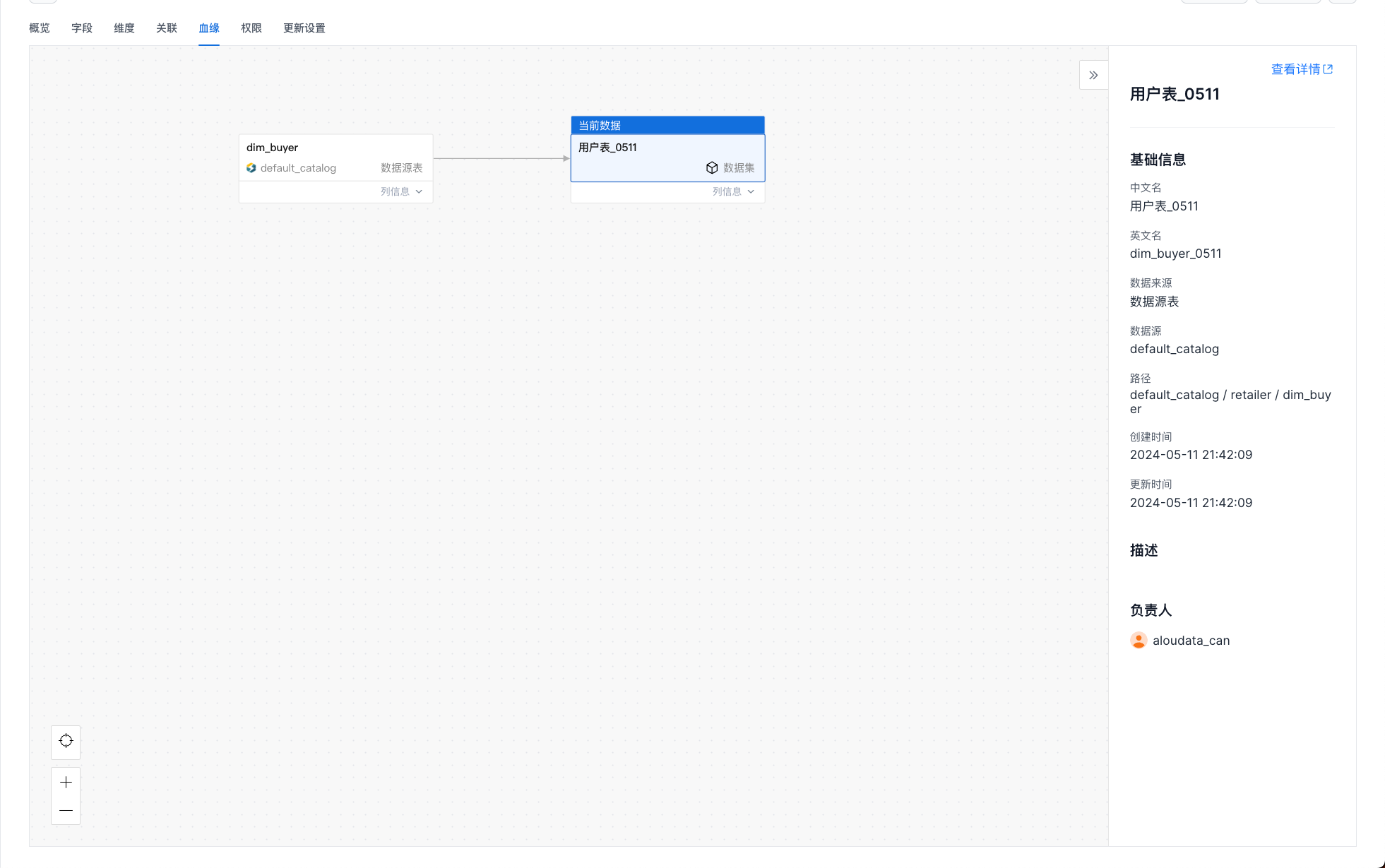
Task: Open the 维度 tab
Action: (x=124, y=28)
